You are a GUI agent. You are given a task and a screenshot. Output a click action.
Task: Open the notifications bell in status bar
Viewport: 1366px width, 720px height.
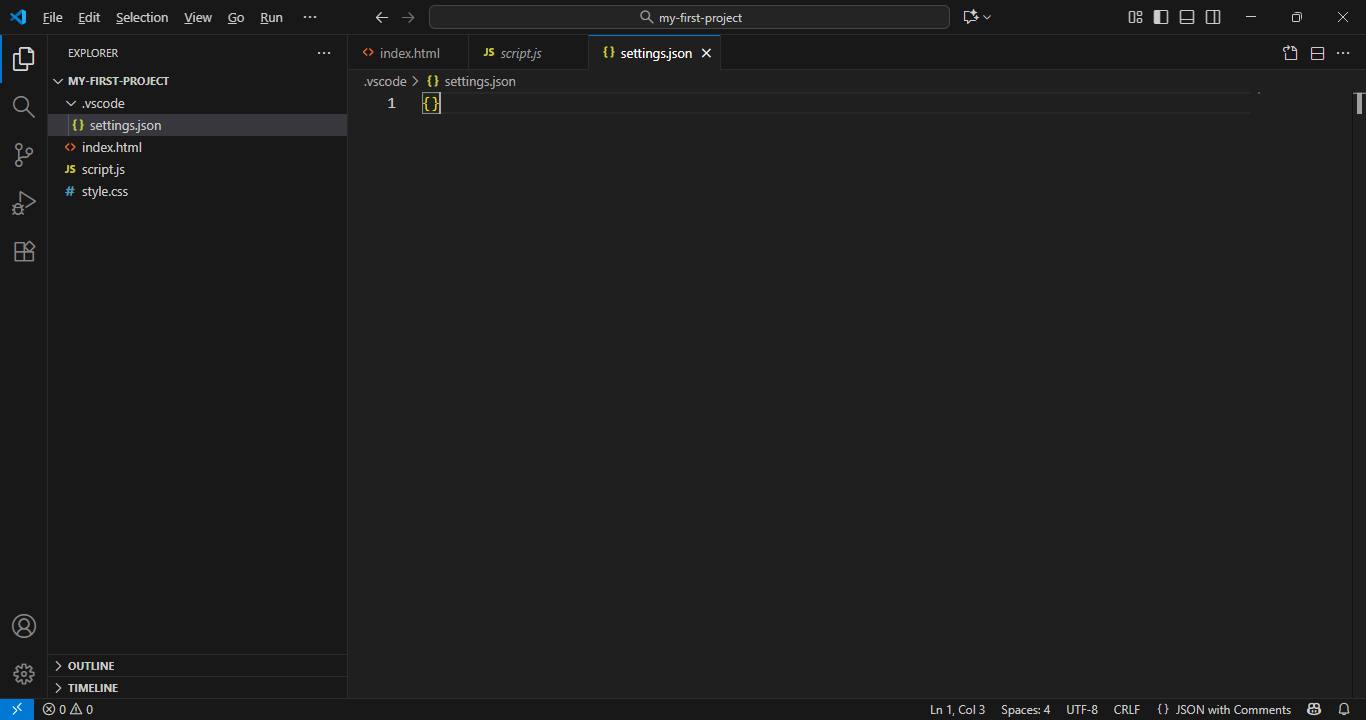pyautogui.click(x=1345, y=709)
